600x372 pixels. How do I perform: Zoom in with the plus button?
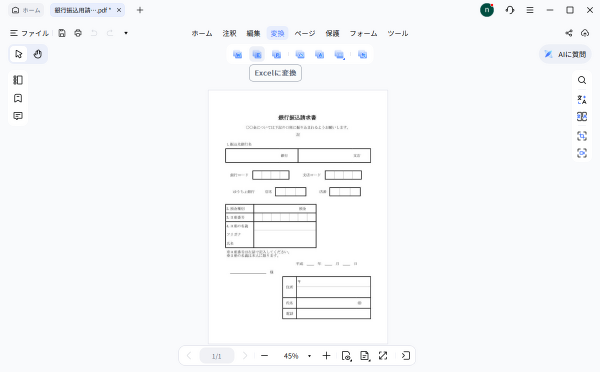326,356
